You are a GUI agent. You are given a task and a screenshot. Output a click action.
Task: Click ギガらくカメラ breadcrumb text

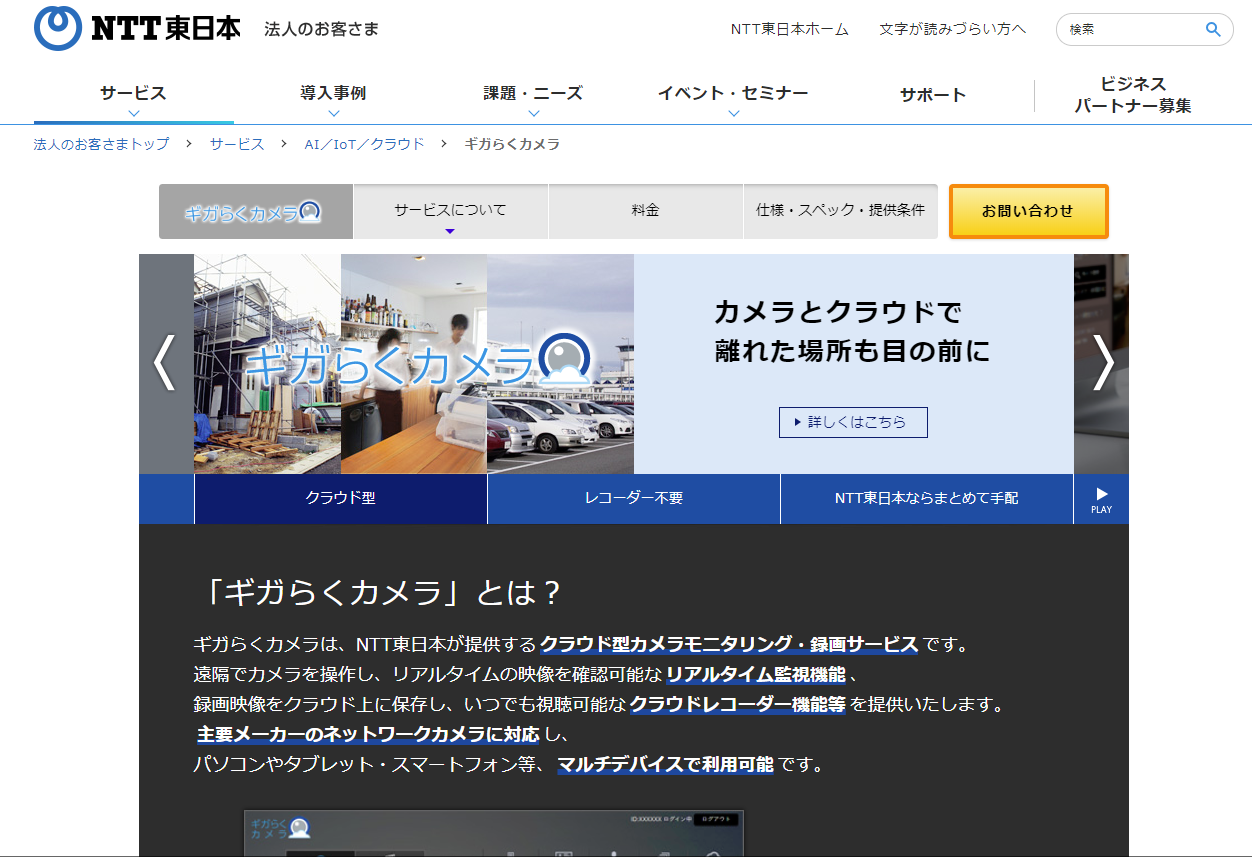click(512, 144)
